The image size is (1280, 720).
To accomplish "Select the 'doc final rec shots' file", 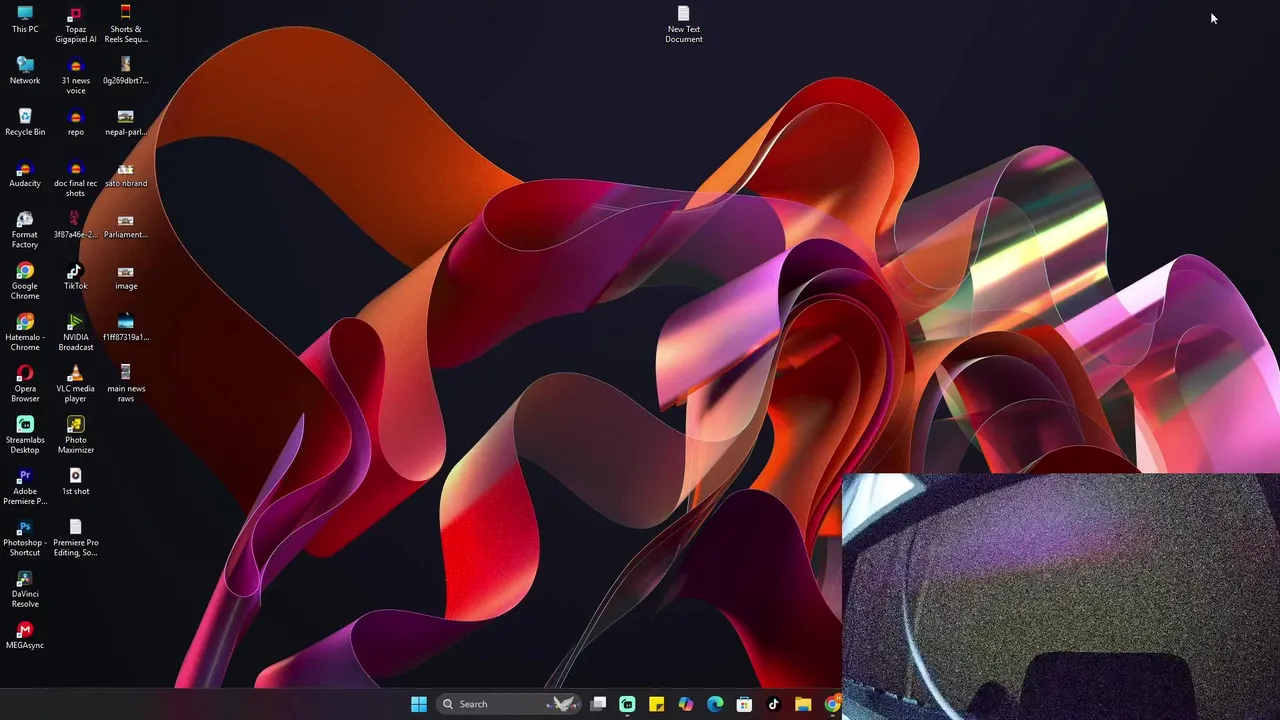I will click(x=75, y=179).
